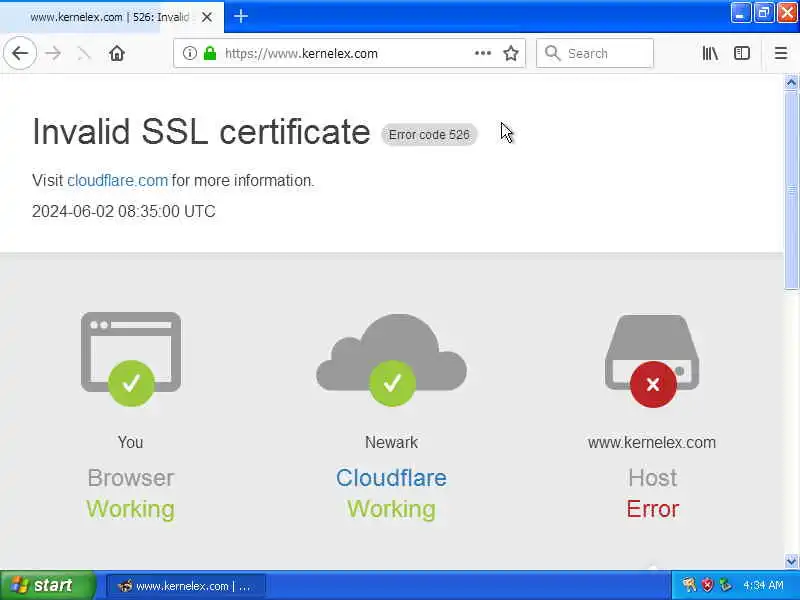
Task: Click the scrollbar down arrow
Action: coord(791,561)
